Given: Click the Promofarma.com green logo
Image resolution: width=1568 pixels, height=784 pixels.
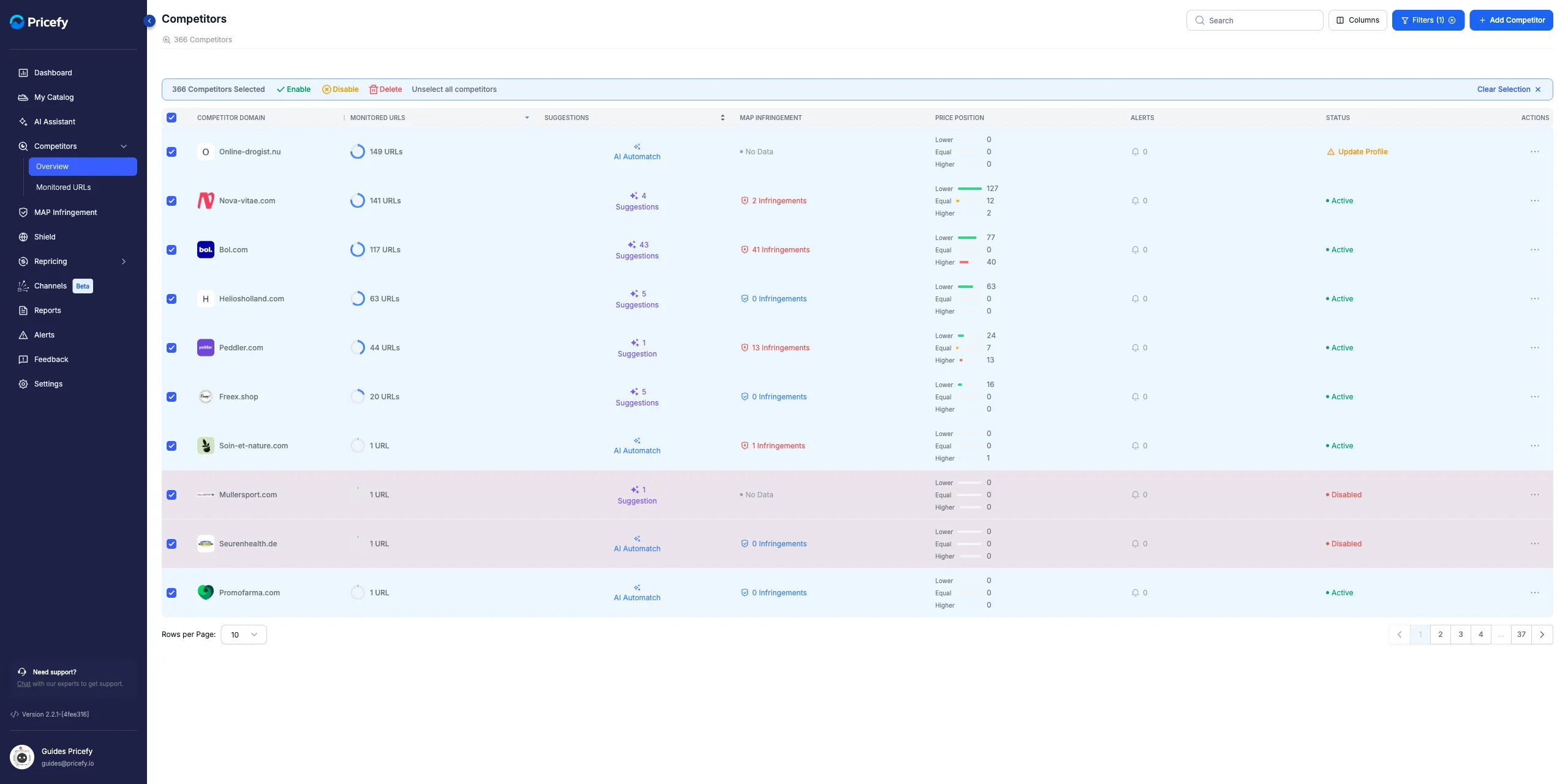Looking at the screenshot, I should (206, 593).
